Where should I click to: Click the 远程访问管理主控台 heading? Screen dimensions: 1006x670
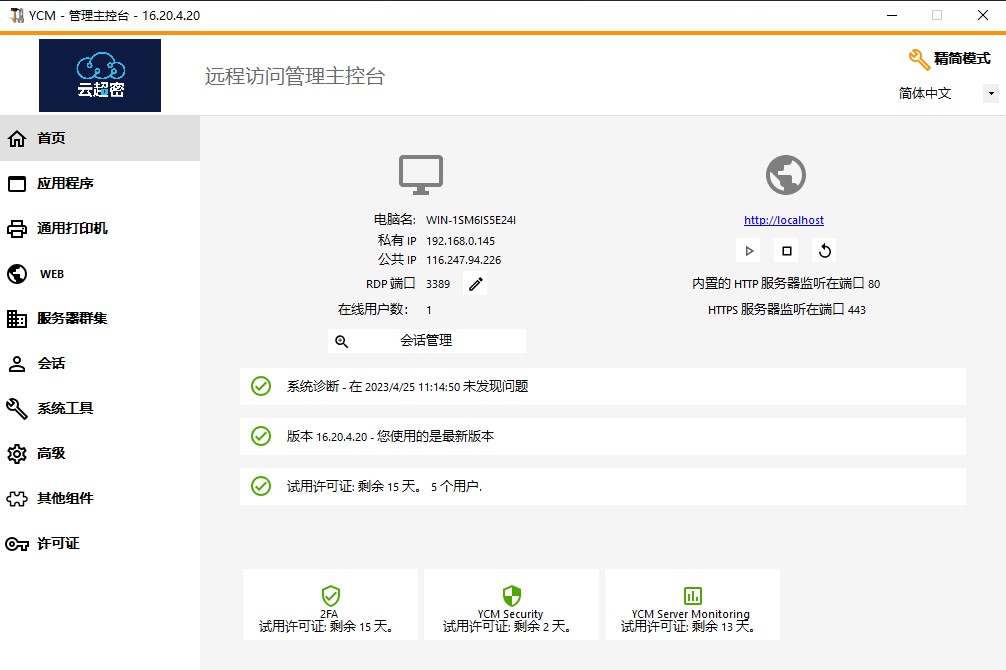click(x=295, y=76)
